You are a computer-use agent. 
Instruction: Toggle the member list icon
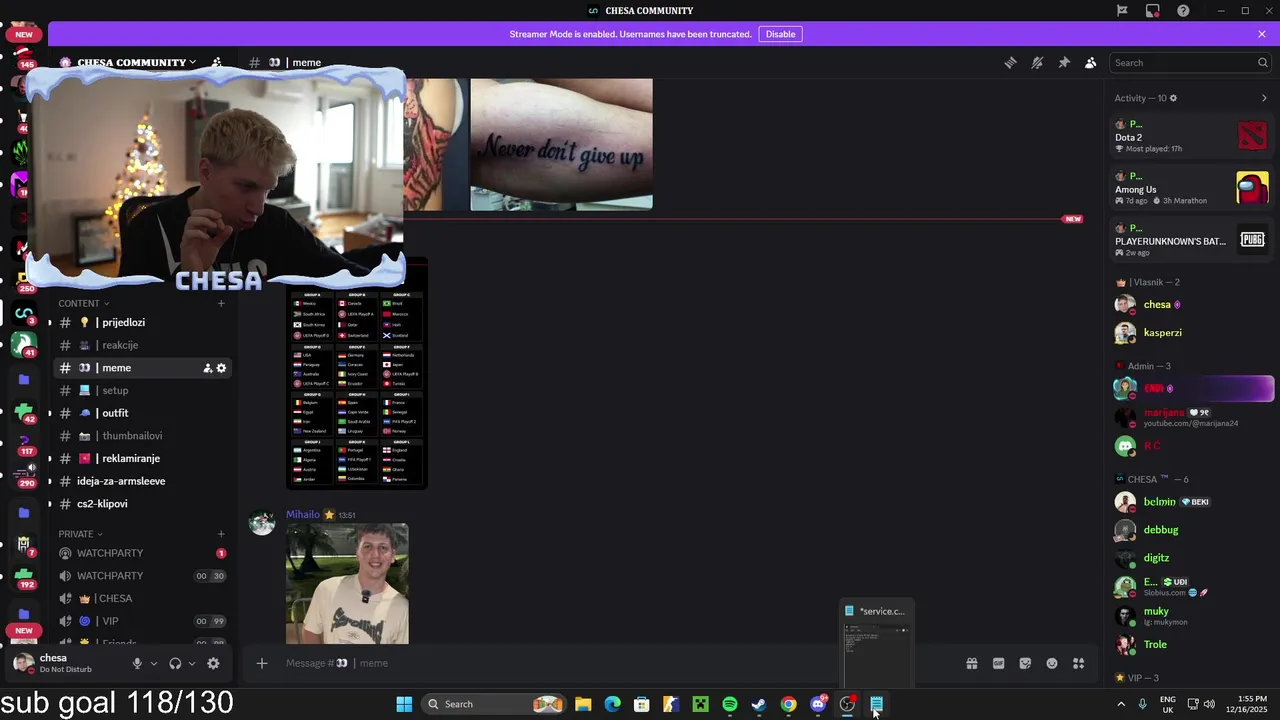(x=1091, y=63)
